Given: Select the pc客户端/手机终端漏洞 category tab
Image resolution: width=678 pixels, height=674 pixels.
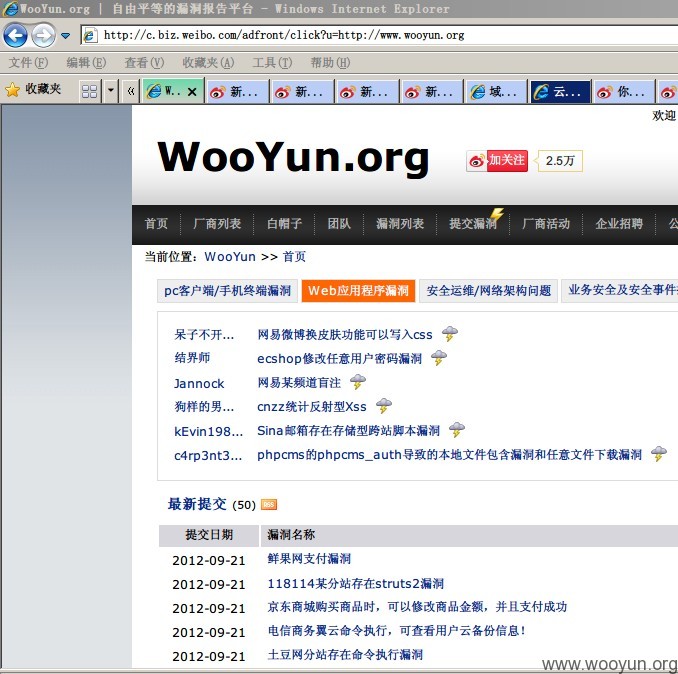Looking at the screenshot, I should click(227, 291).
